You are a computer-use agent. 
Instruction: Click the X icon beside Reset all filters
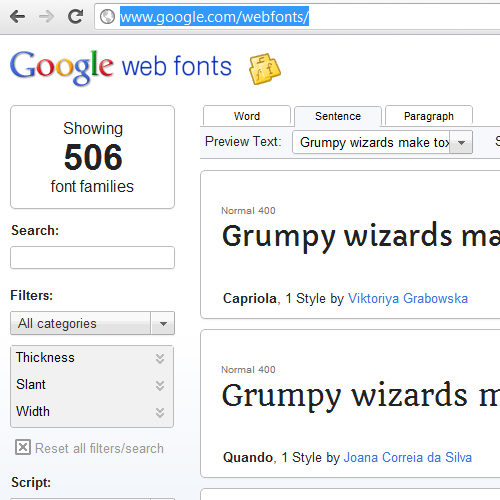tap(23, 447)
